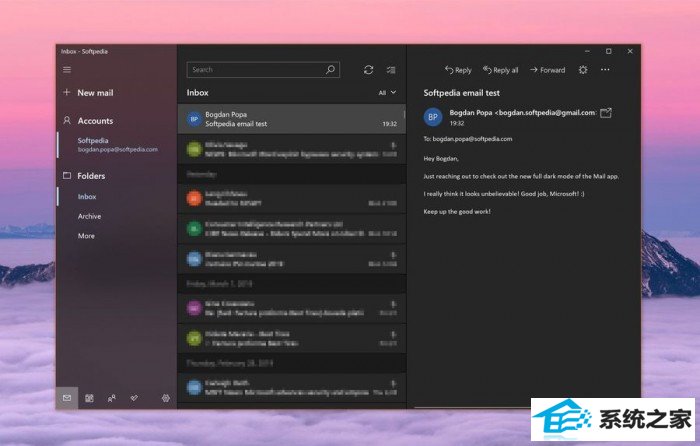
Task: Click the New mail plus icon
Action: click(67, 92)
